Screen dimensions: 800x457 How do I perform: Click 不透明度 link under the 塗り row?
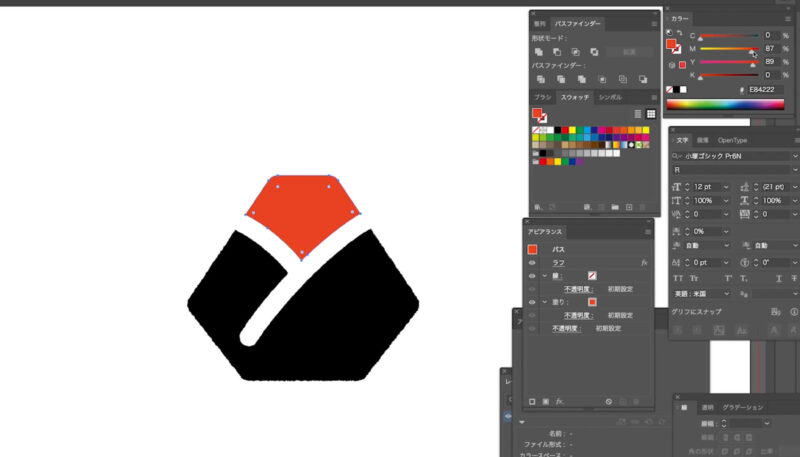pos(578,315)
